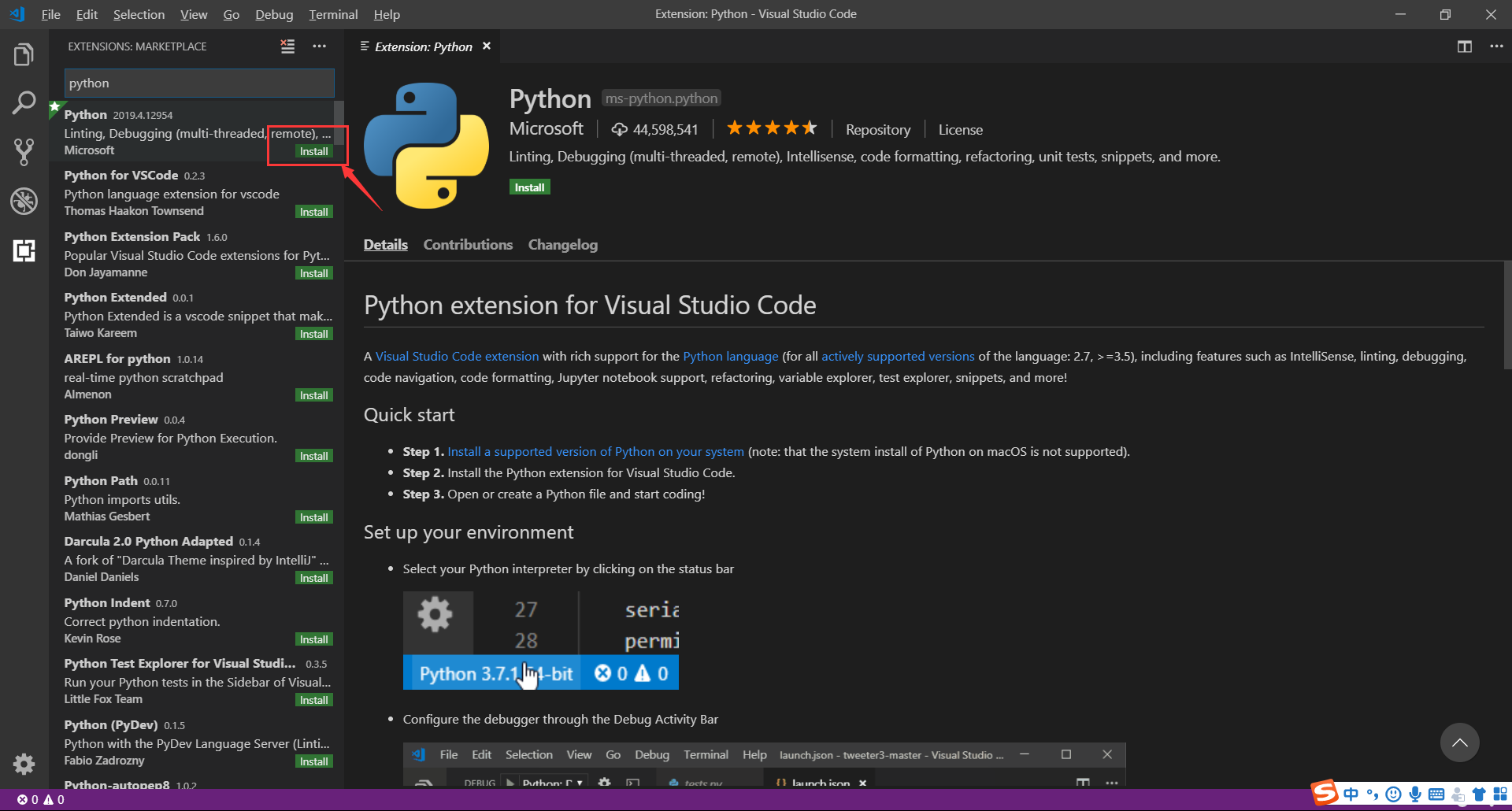Open the Manage gear menu
Viewport: 1512px width, 811px height.
(x=24, y=764)
